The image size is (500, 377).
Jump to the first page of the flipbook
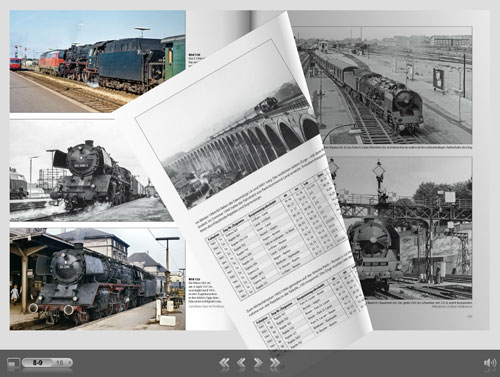pos(224,362)
